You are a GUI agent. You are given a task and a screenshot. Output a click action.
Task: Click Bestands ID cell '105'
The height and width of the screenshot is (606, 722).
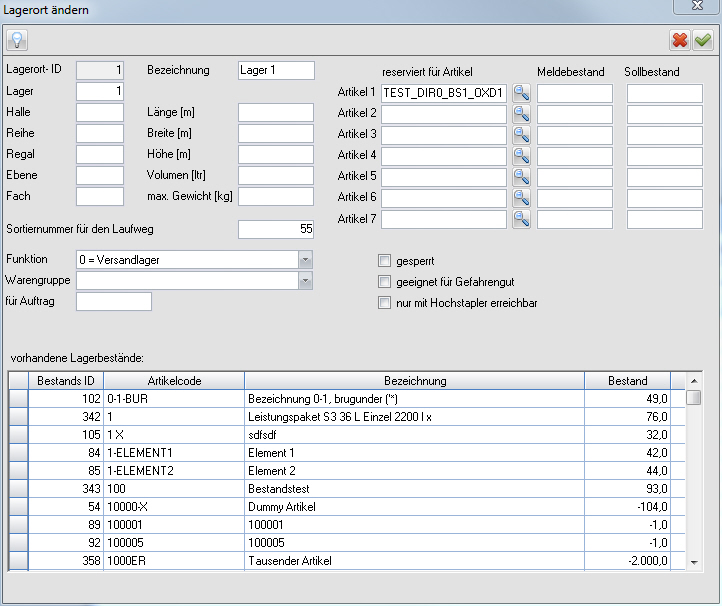[66, 435]
